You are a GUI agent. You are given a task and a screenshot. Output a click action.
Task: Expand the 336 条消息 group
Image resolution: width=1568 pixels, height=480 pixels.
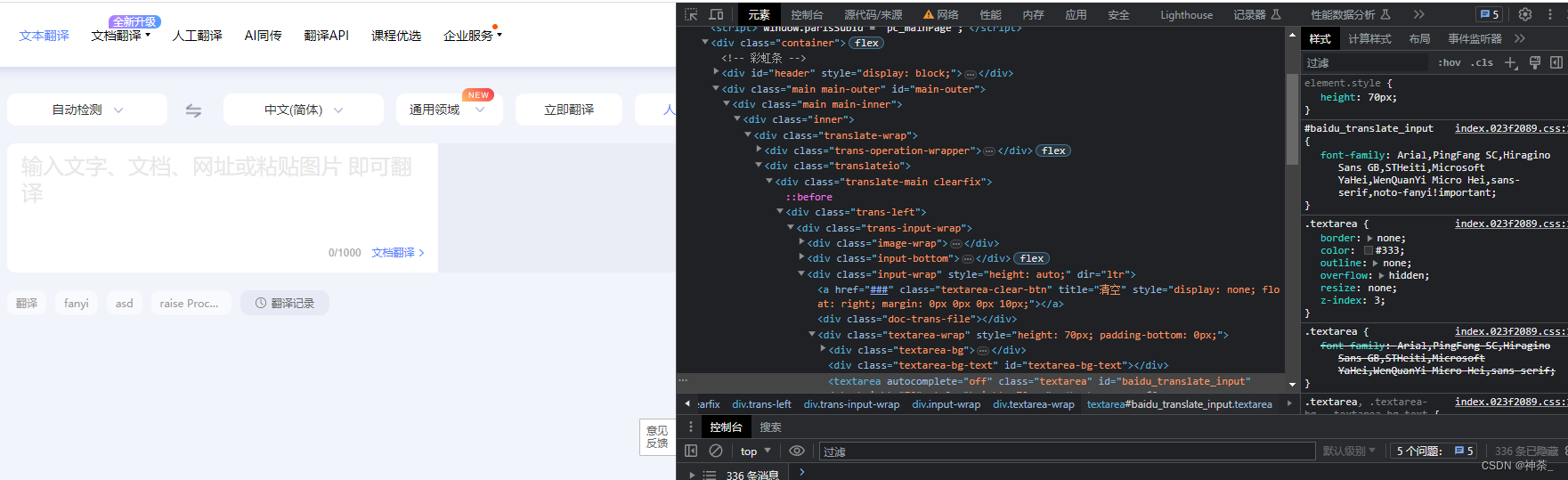[692, 475]
